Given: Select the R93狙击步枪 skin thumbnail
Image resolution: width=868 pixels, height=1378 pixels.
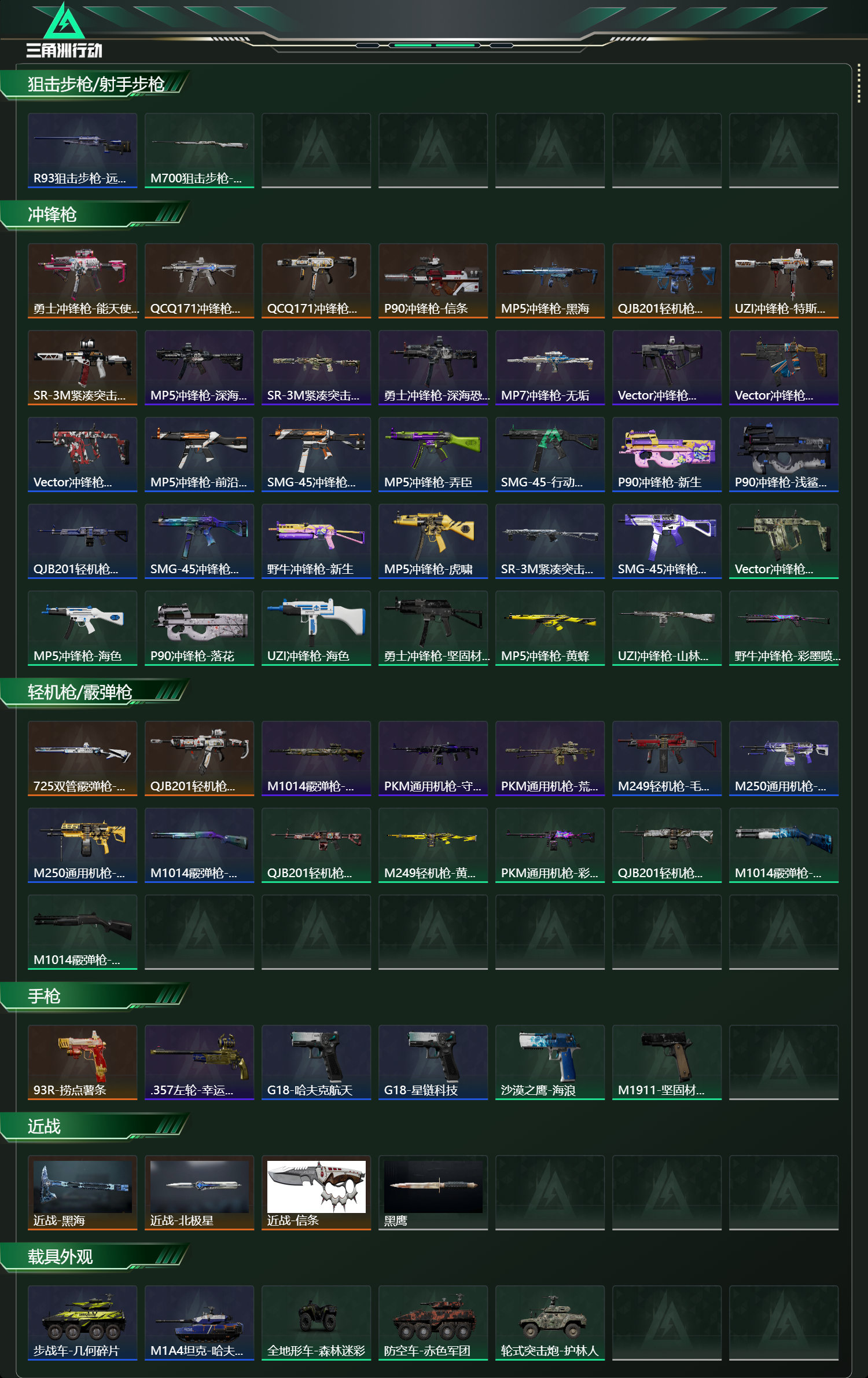Looking at the screenshot, I should pyautogui.click(x=83, y=151).
